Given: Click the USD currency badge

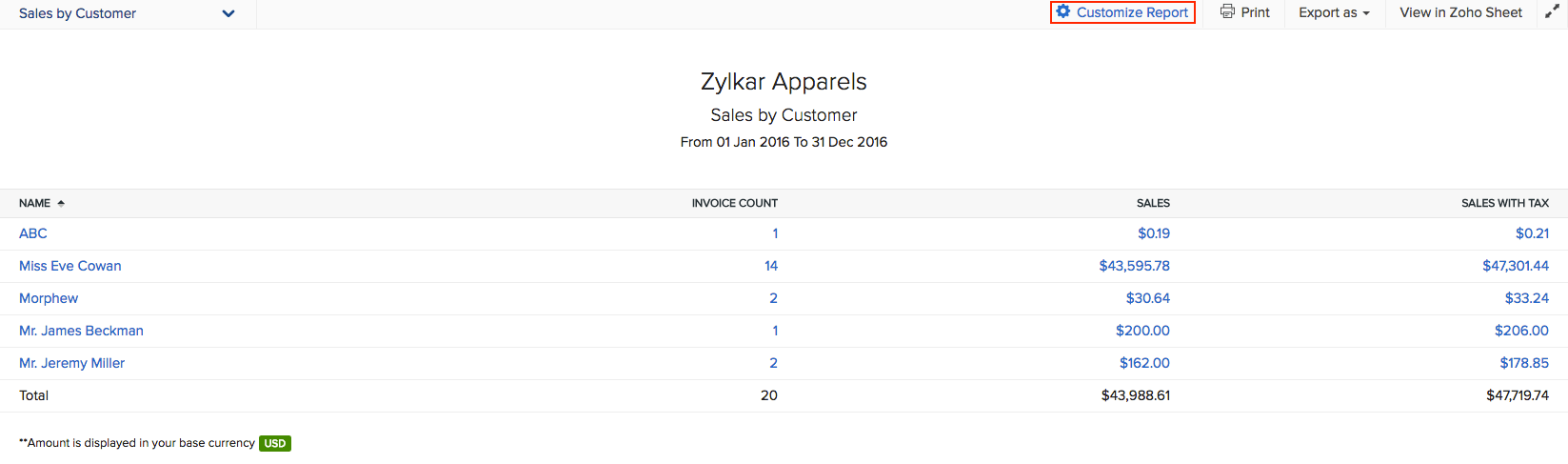Looking at the screenshot, I should point(275,443).
